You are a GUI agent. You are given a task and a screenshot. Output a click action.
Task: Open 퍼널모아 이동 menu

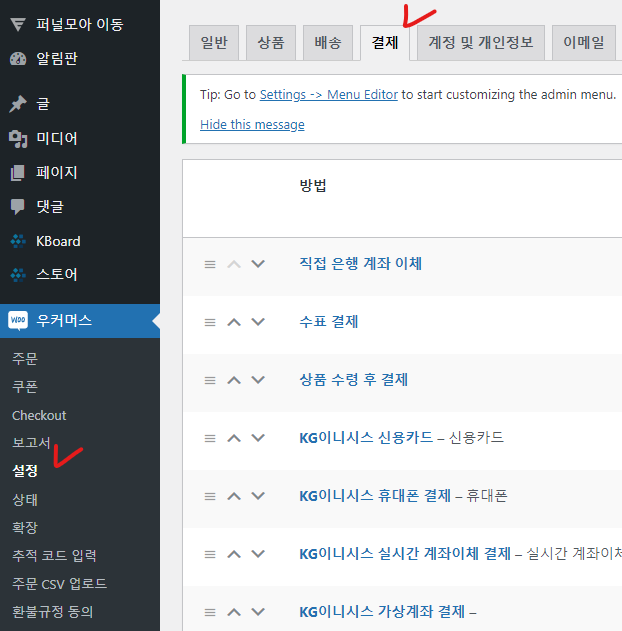80,25
